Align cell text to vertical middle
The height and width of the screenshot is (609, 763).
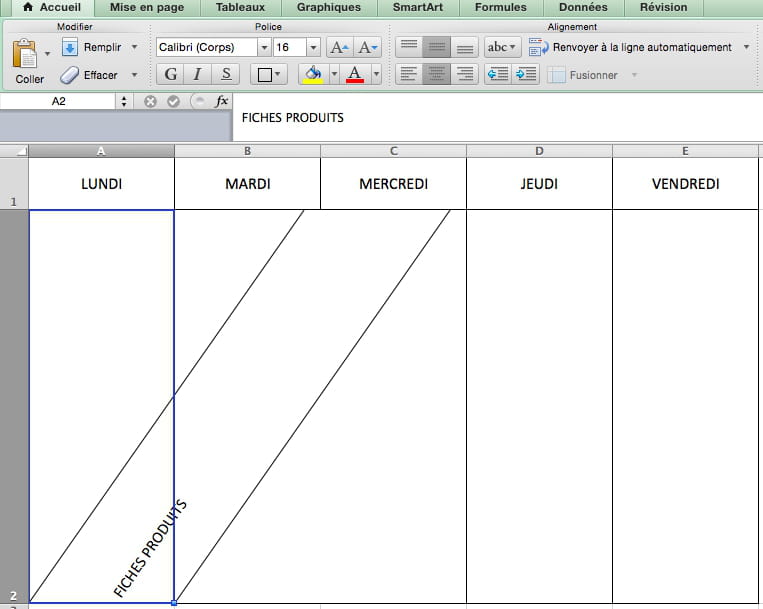(436, 47)
